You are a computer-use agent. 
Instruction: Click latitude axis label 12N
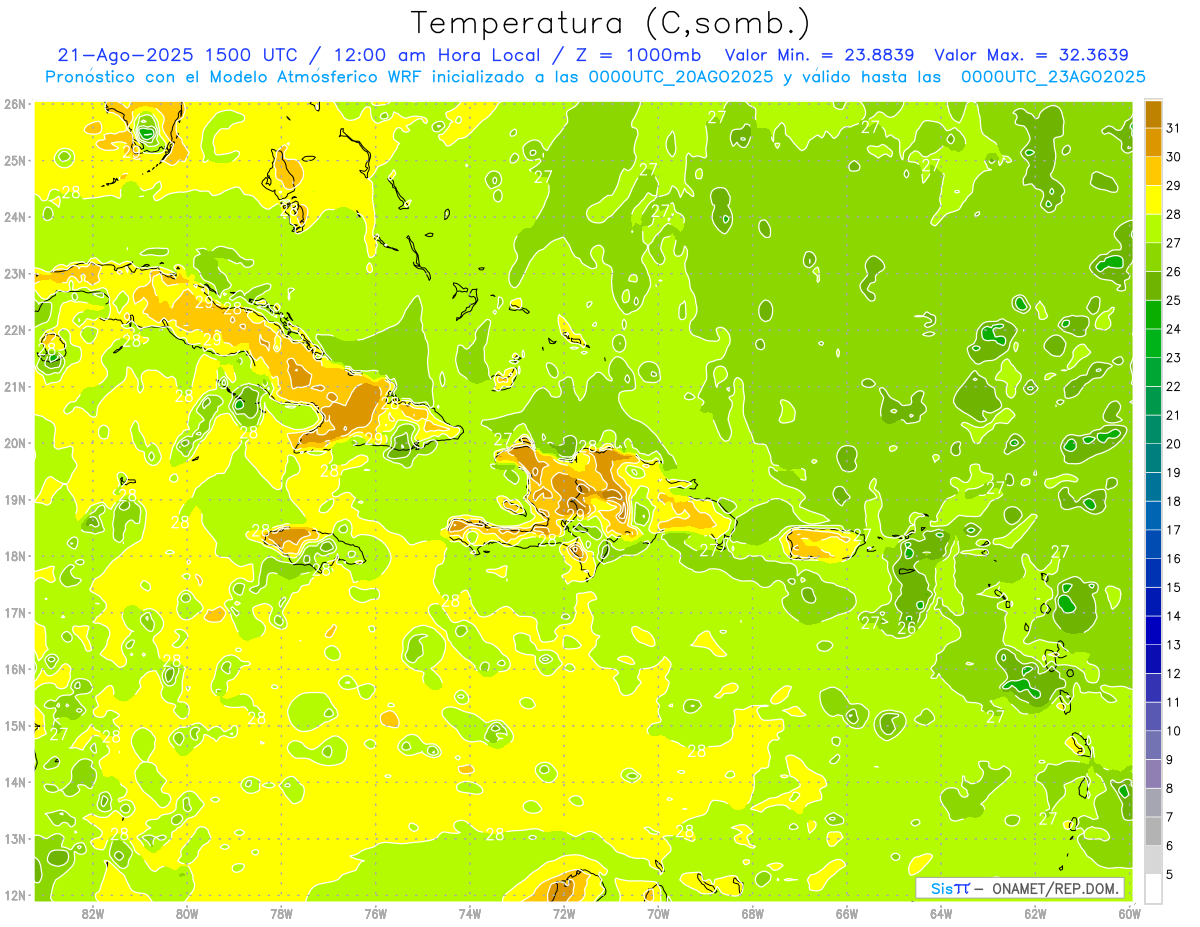pos(14,895)
